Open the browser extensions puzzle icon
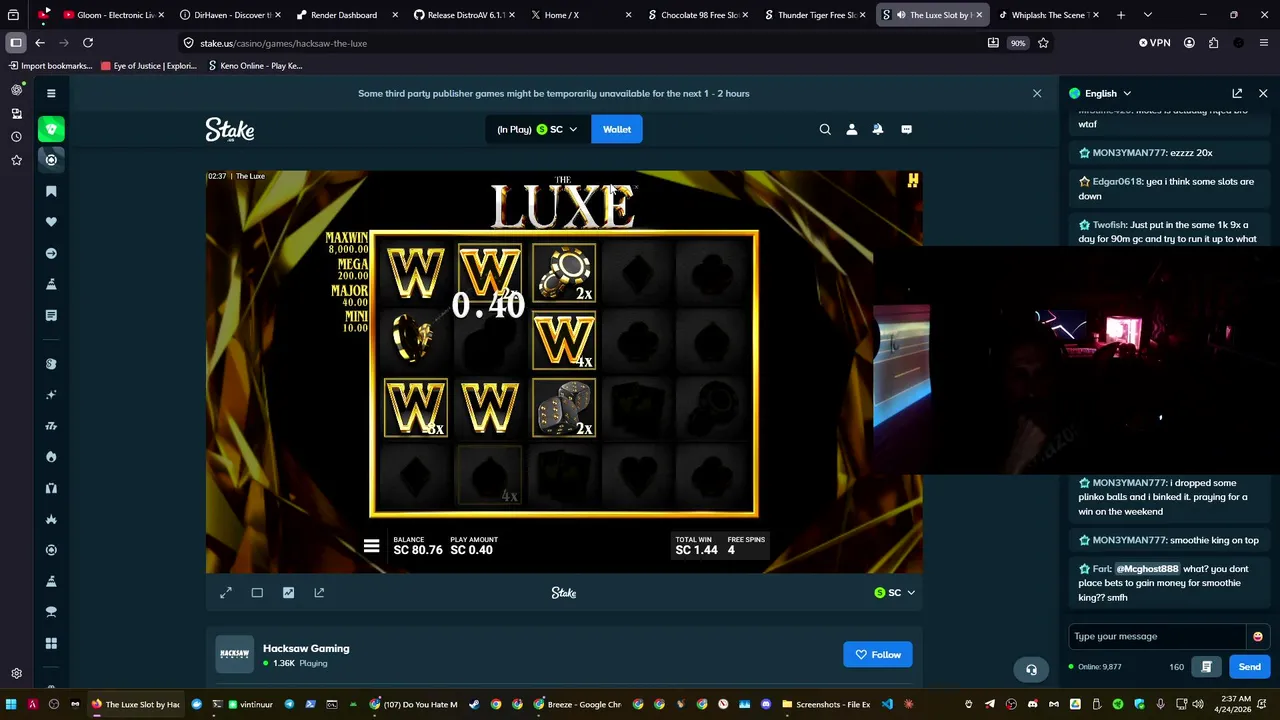Screen dimensions: 1280x720 pos(1213,43)
